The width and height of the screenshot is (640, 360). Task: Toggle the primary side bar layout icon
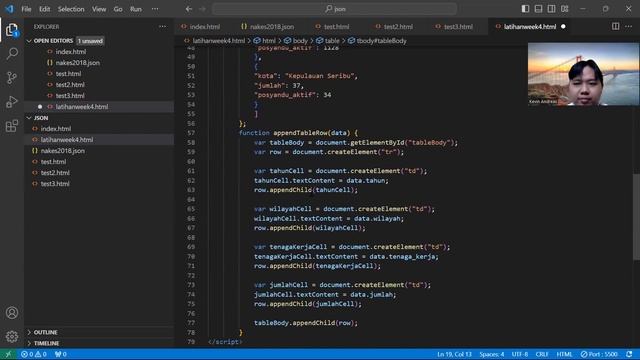click(x=525, y=9)
